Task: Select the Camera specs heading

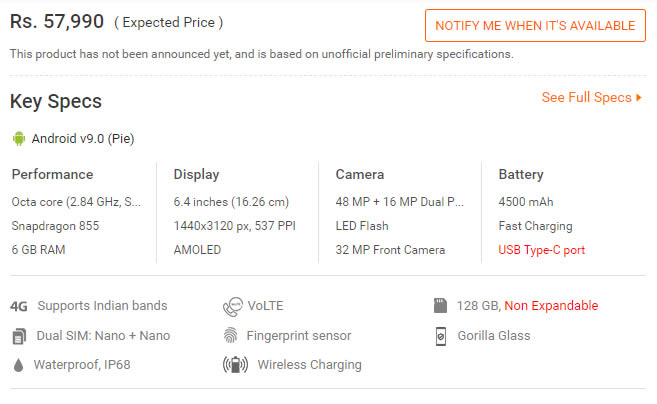Action: (360, 174)
